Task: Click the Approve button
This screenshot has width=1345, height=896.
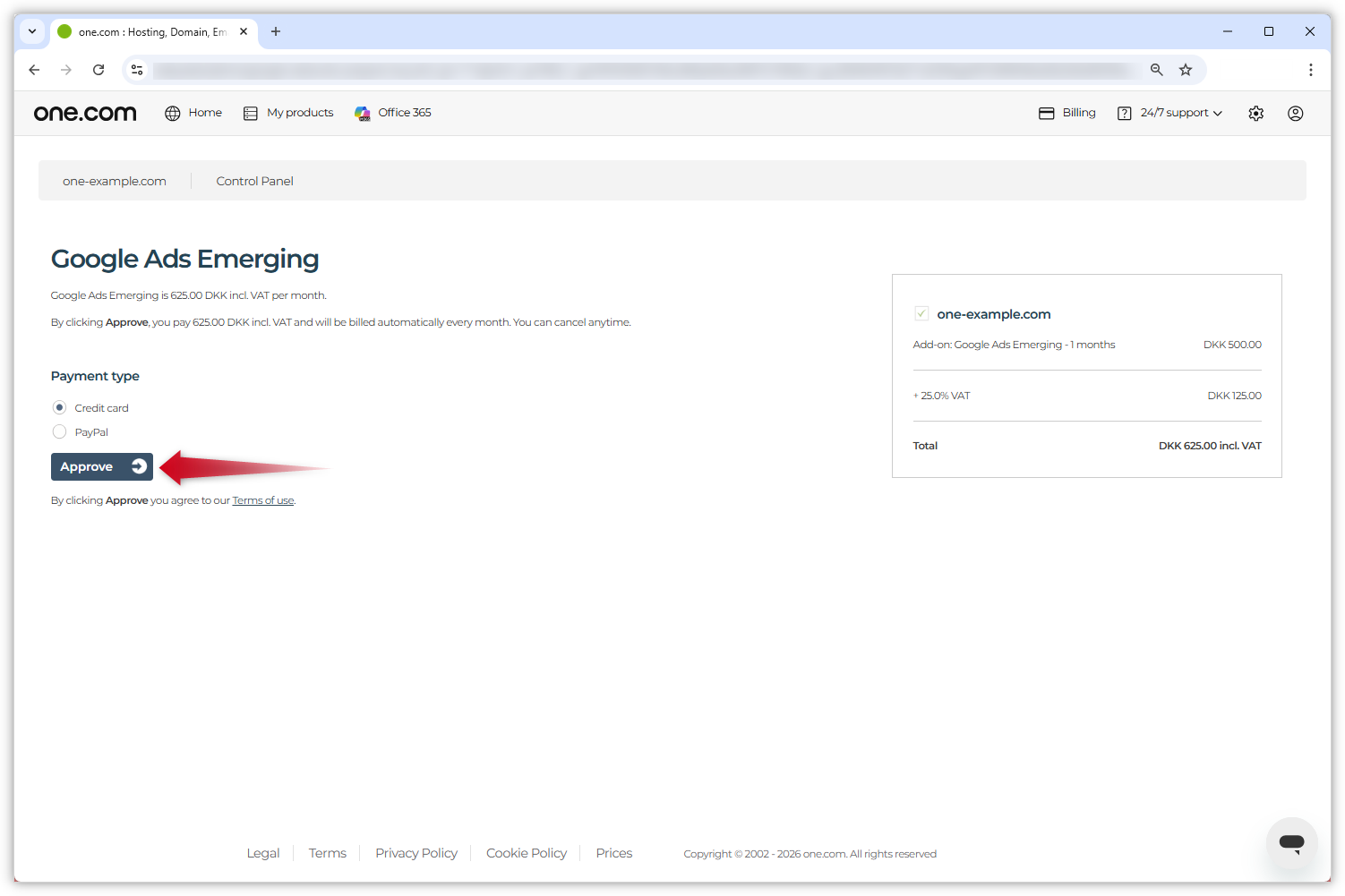Action: [102, 466]
